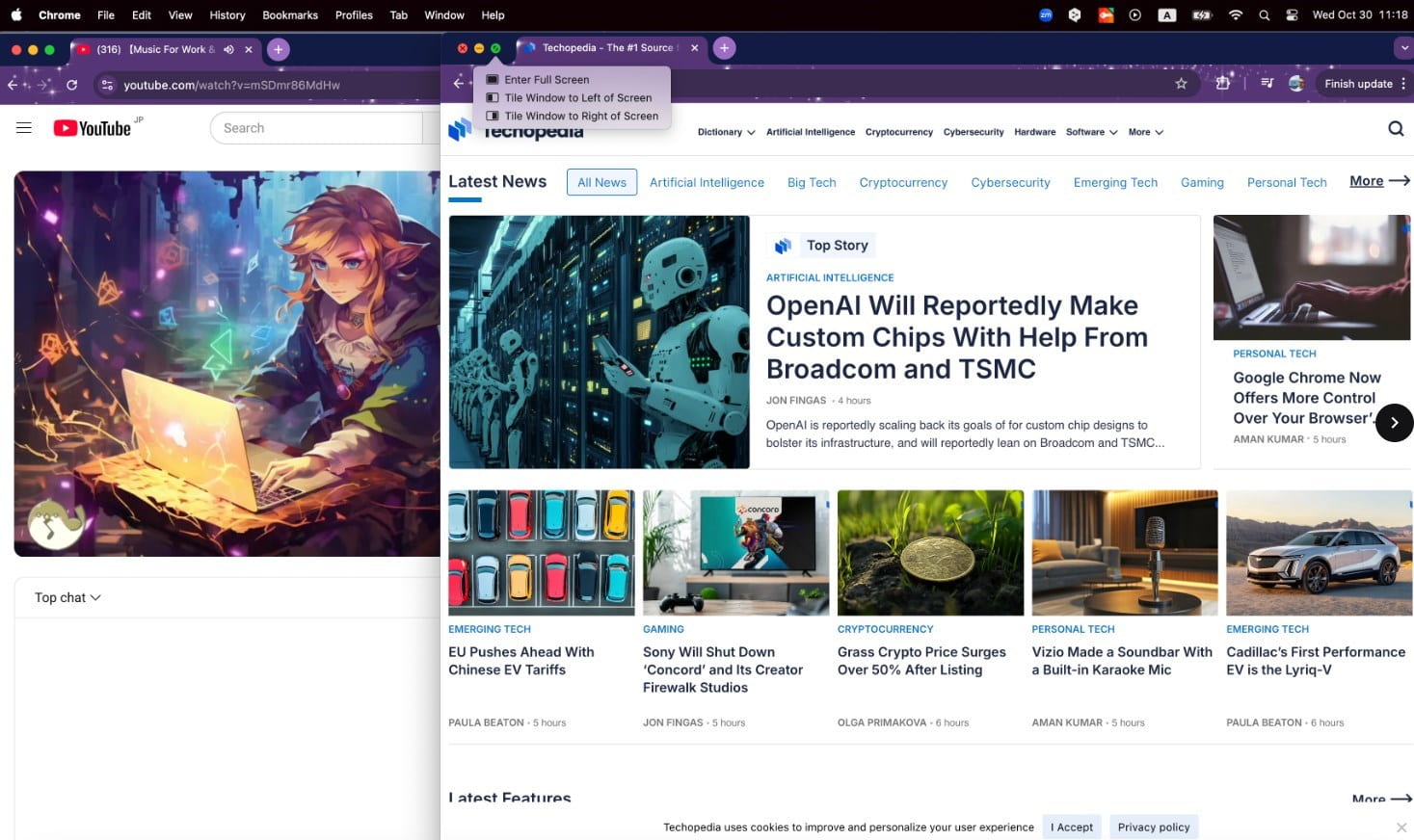Open the Profiles menu

pos(354,14)
